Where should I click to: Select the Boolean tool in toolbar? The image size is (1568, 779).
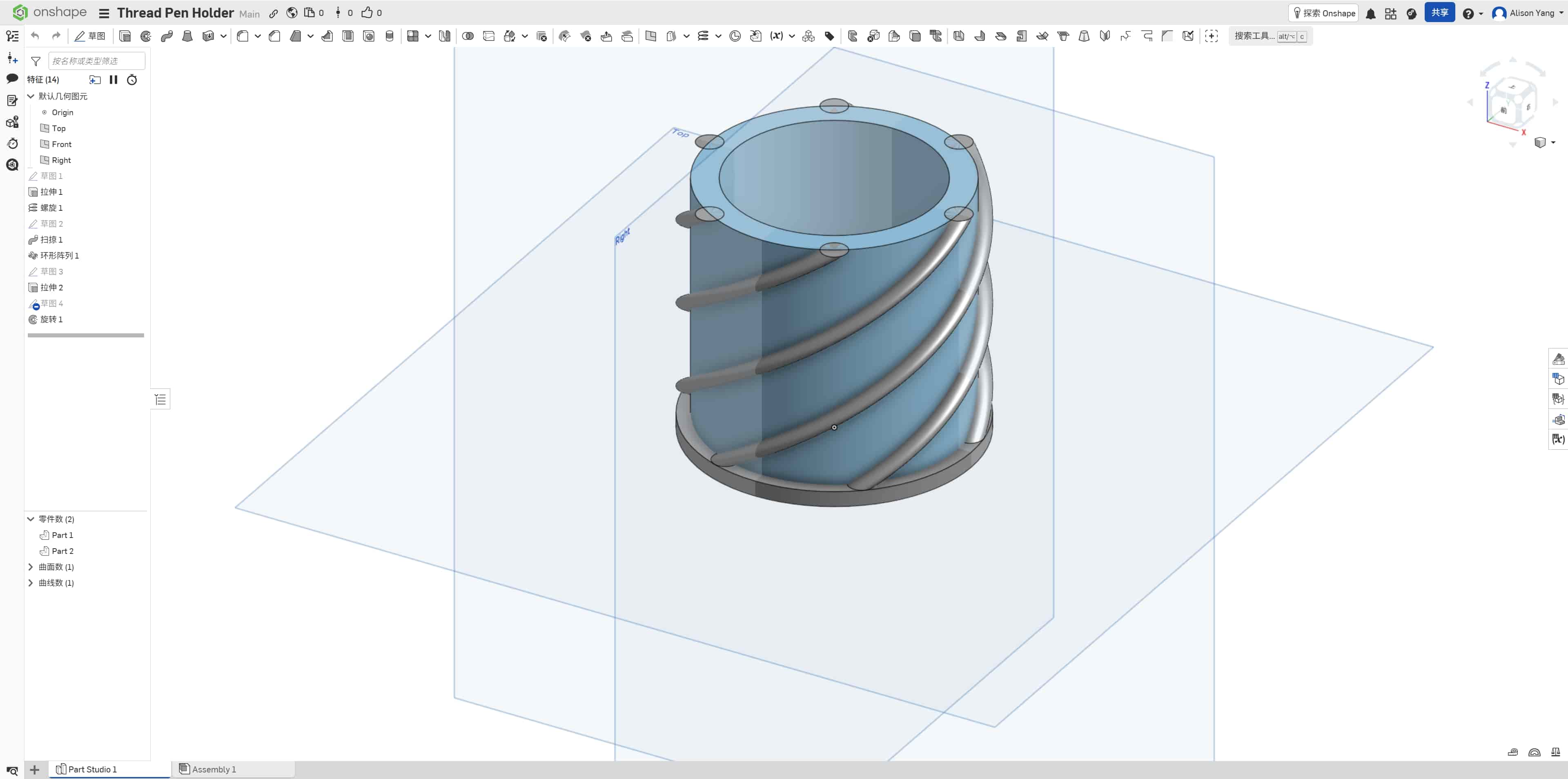click(468, 36)
